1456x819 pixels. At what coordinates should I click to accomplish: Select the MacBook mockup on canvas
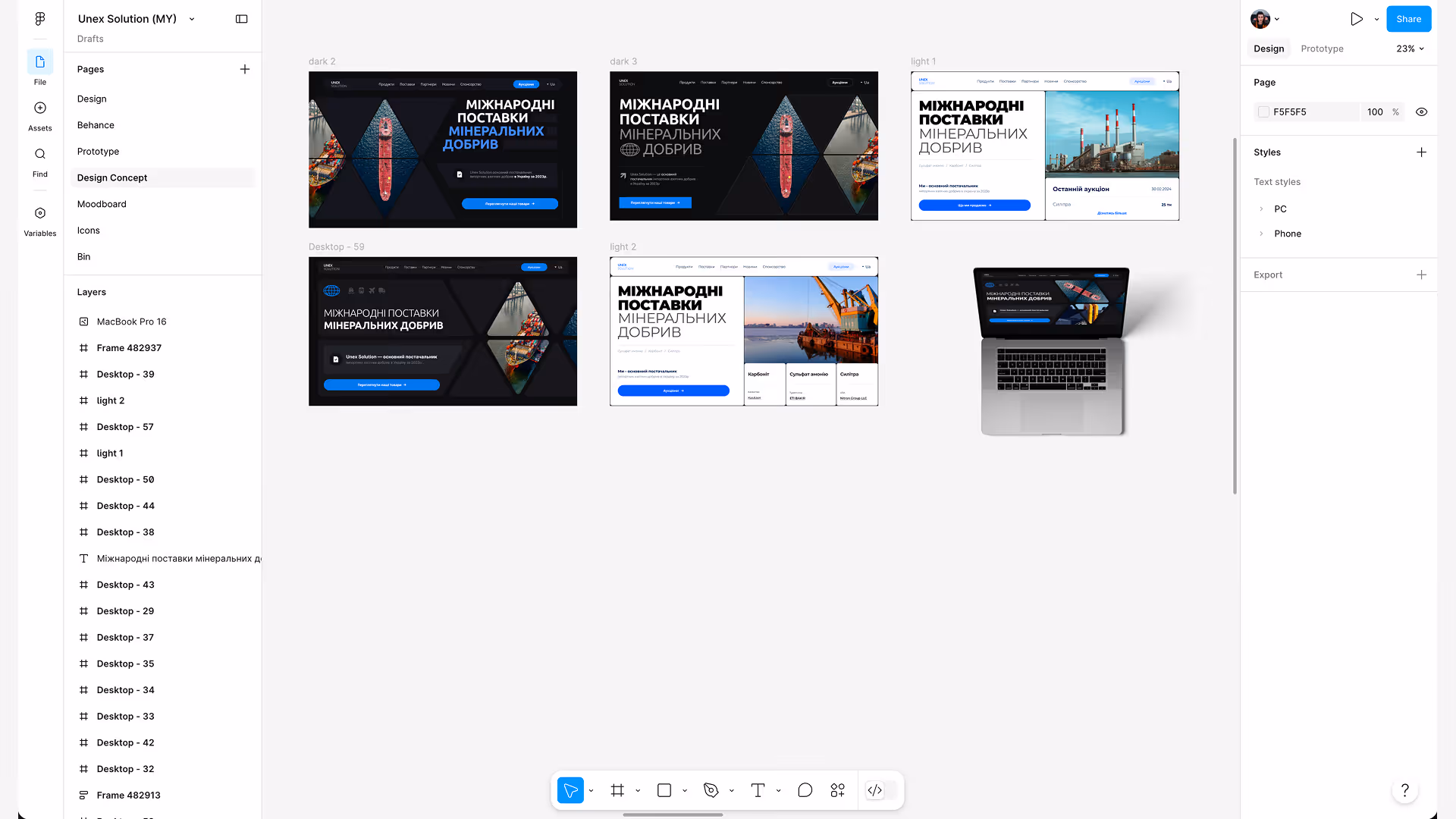[x=1053, y=351]
